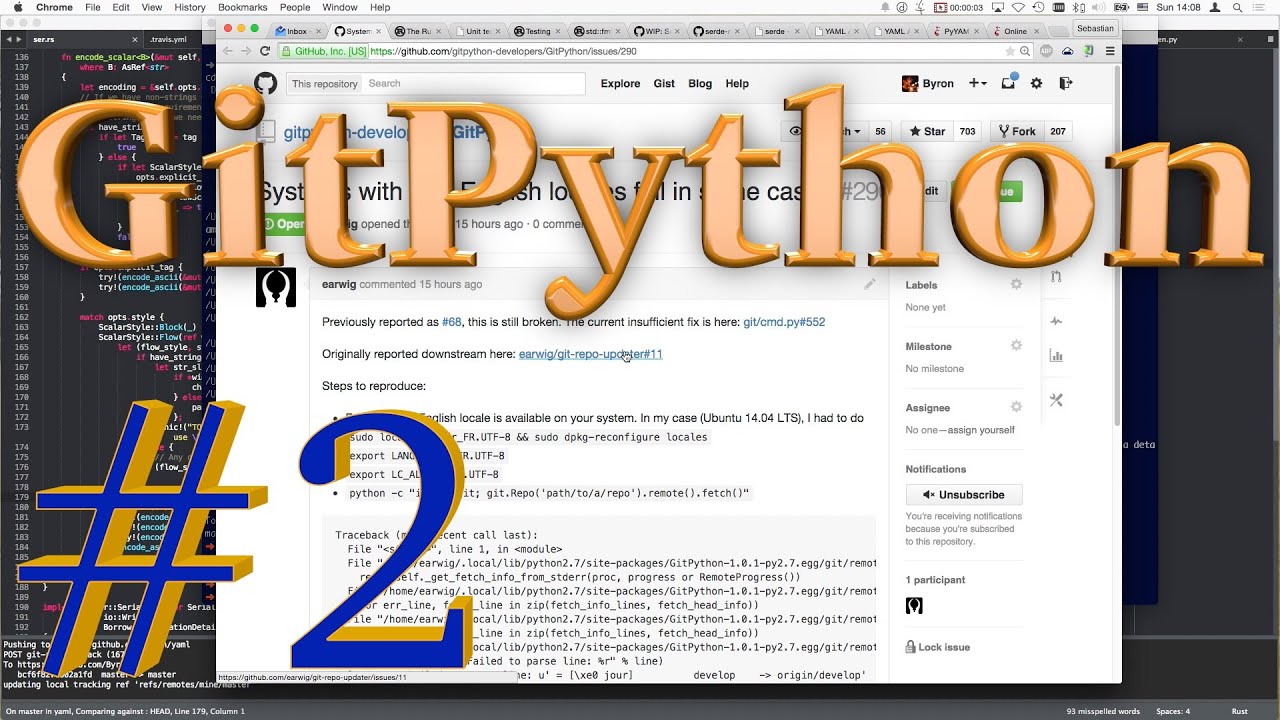1280x720 pixels.
Task: Click the 207 forks count
Action: 1058,131
